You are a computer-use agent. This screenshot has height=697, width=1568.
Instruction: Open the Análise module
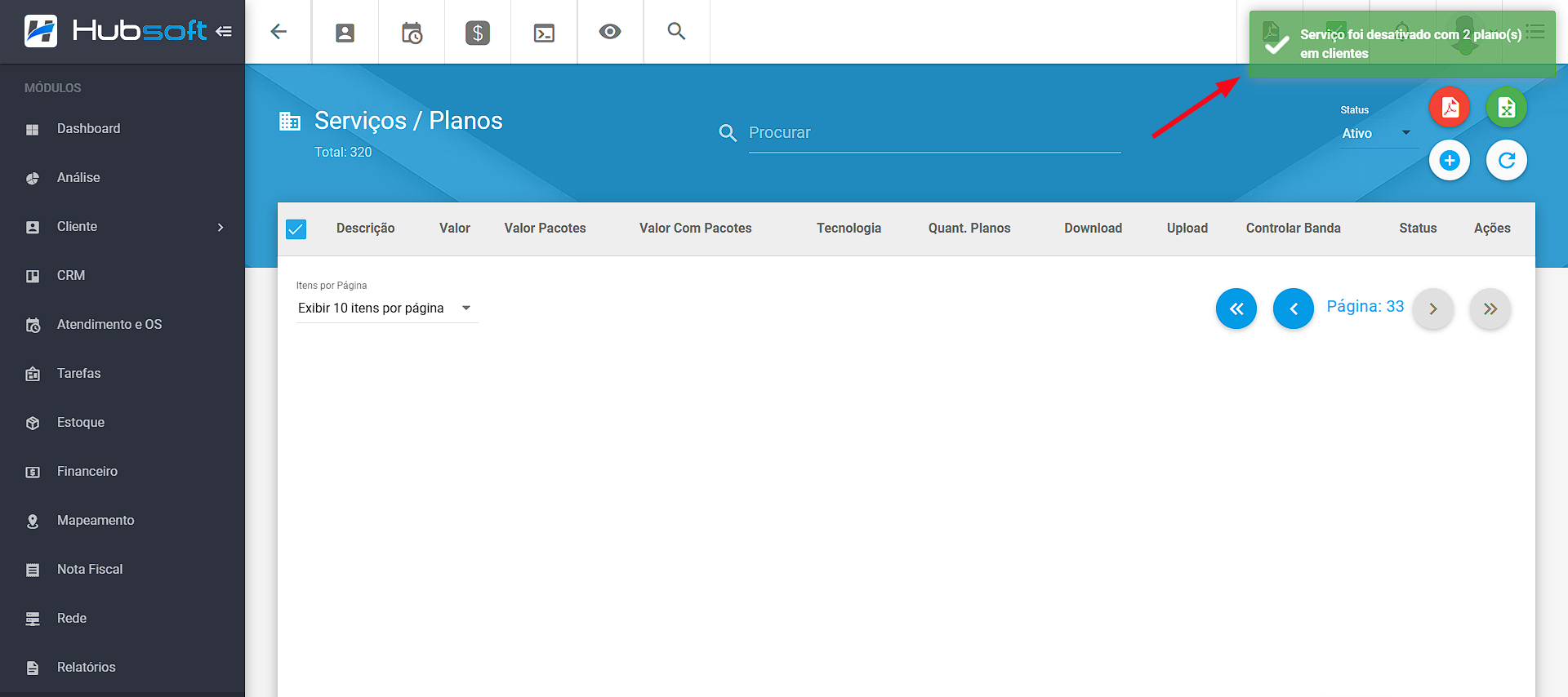pyautogui.click(x=122, y=178)
